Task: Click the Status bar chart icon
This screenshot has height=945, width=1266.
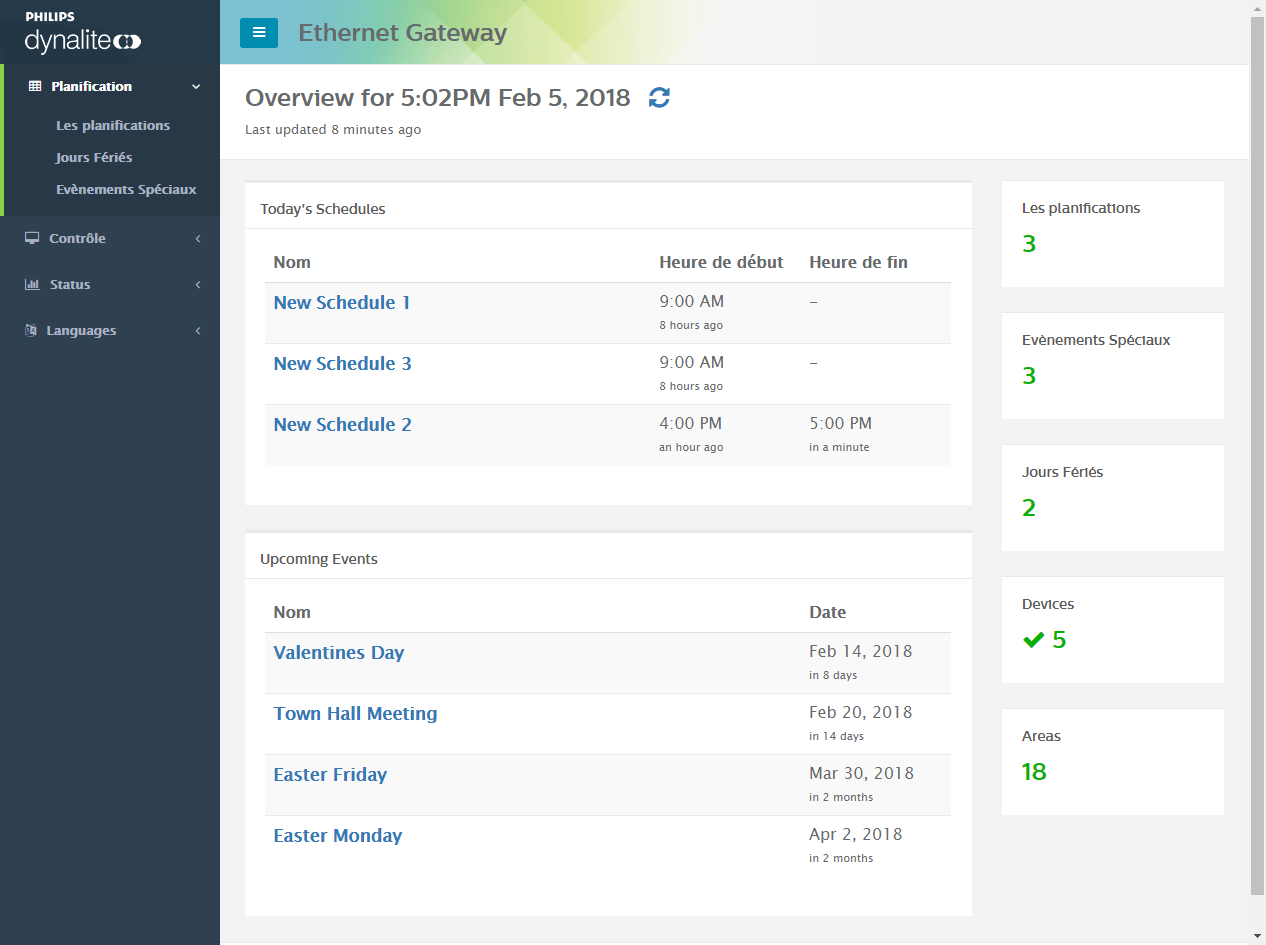Action: 32,284
